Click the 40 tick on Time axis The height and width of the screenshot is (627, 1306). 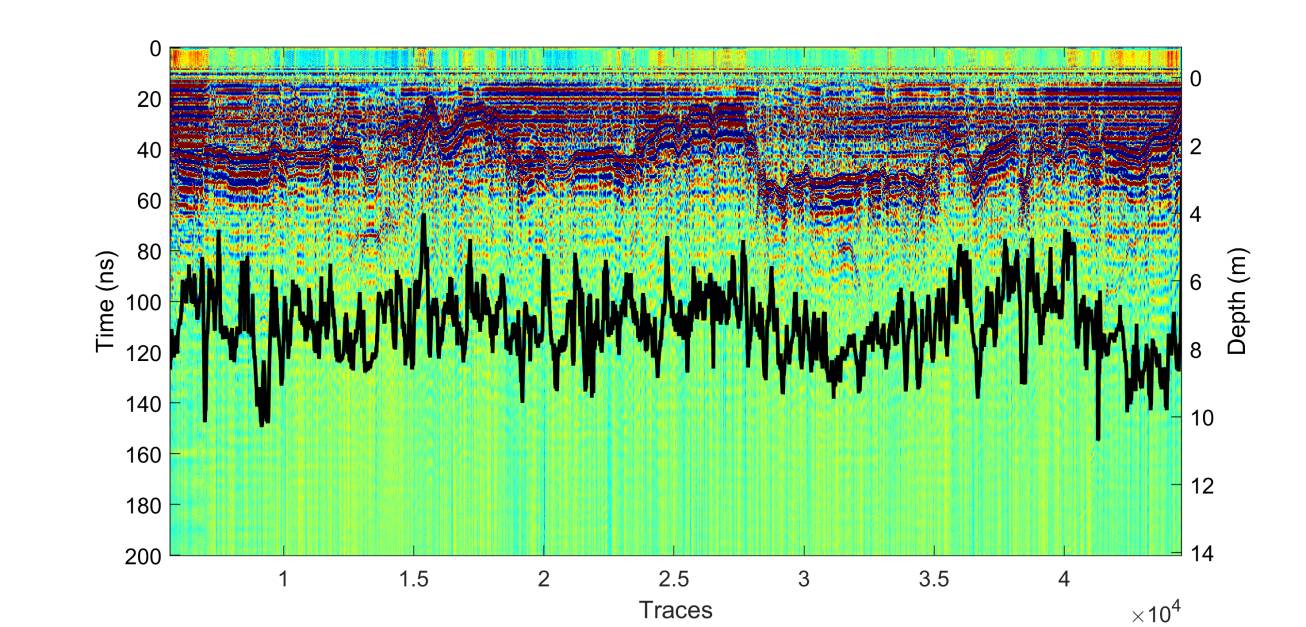click(x=148, y=149)
